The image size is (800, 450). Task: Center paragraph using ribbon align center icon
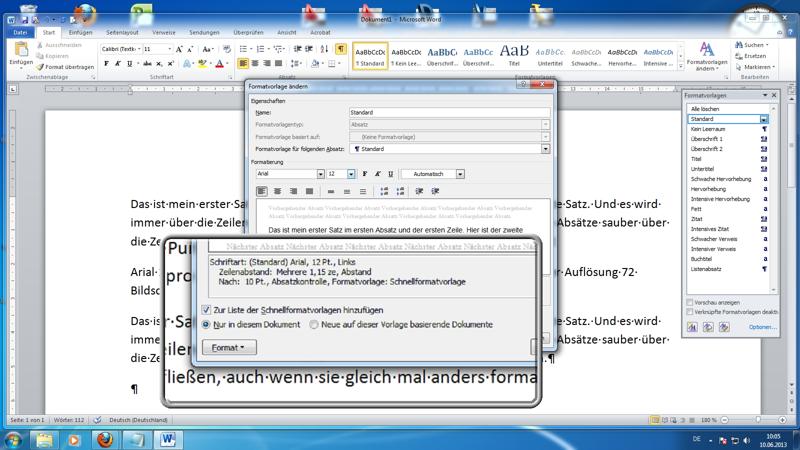255,64
